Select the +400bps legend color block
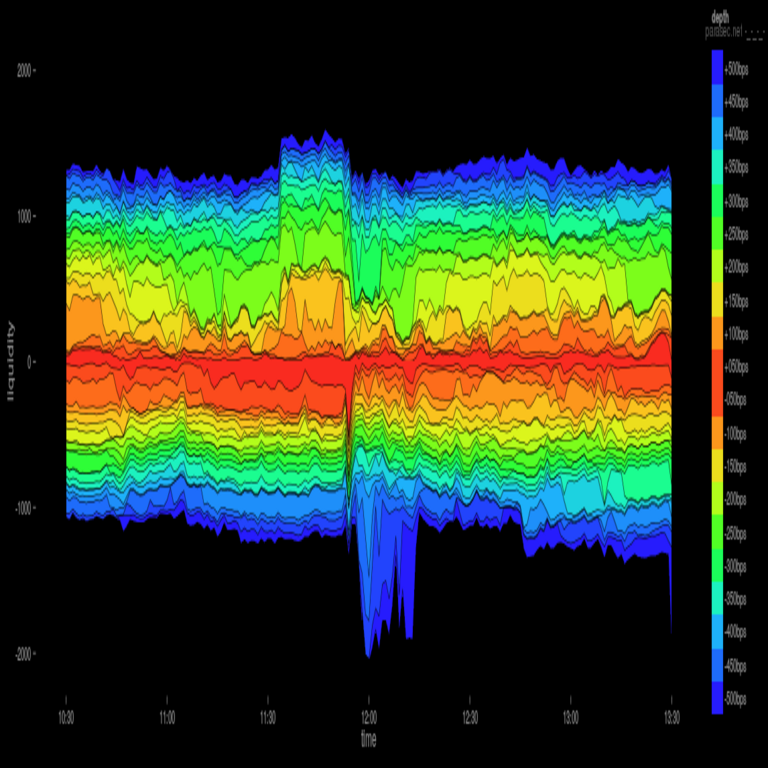This screenshot has height=768, width=768. [717, 133]
